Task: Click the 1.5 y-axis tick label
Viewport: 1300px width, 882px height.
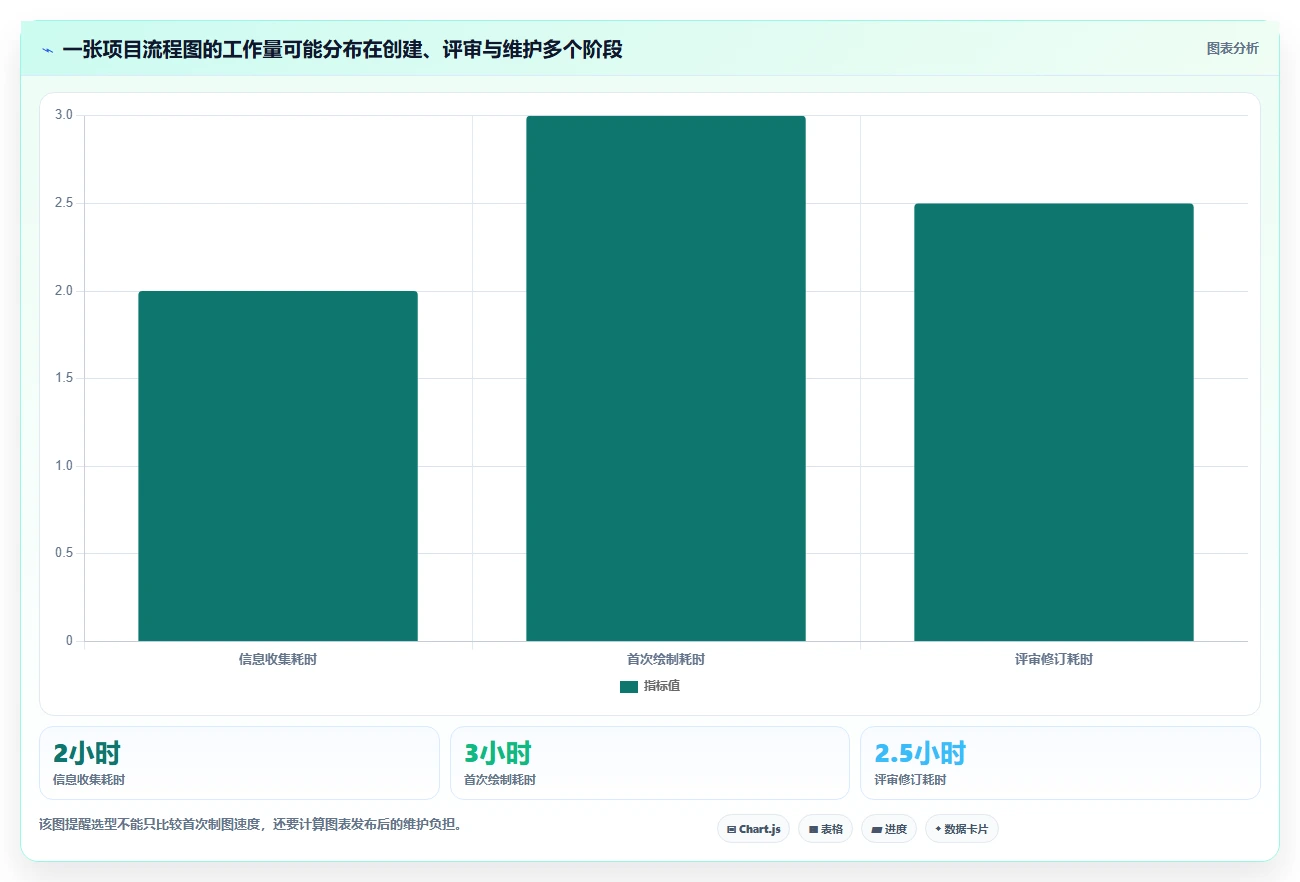Action: (64, 378)
